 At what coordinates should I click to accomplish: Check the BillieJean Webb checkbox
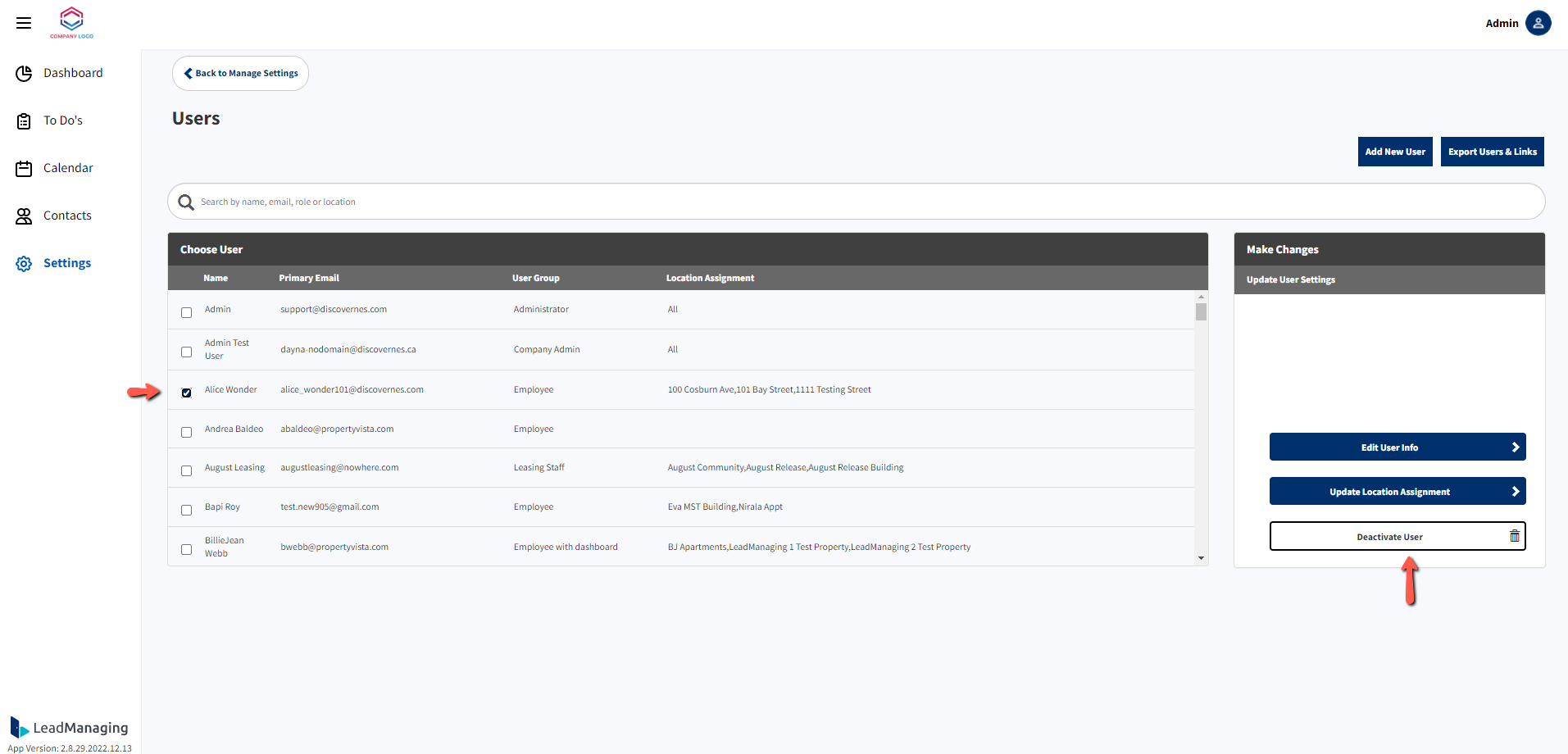click(186, 549)
